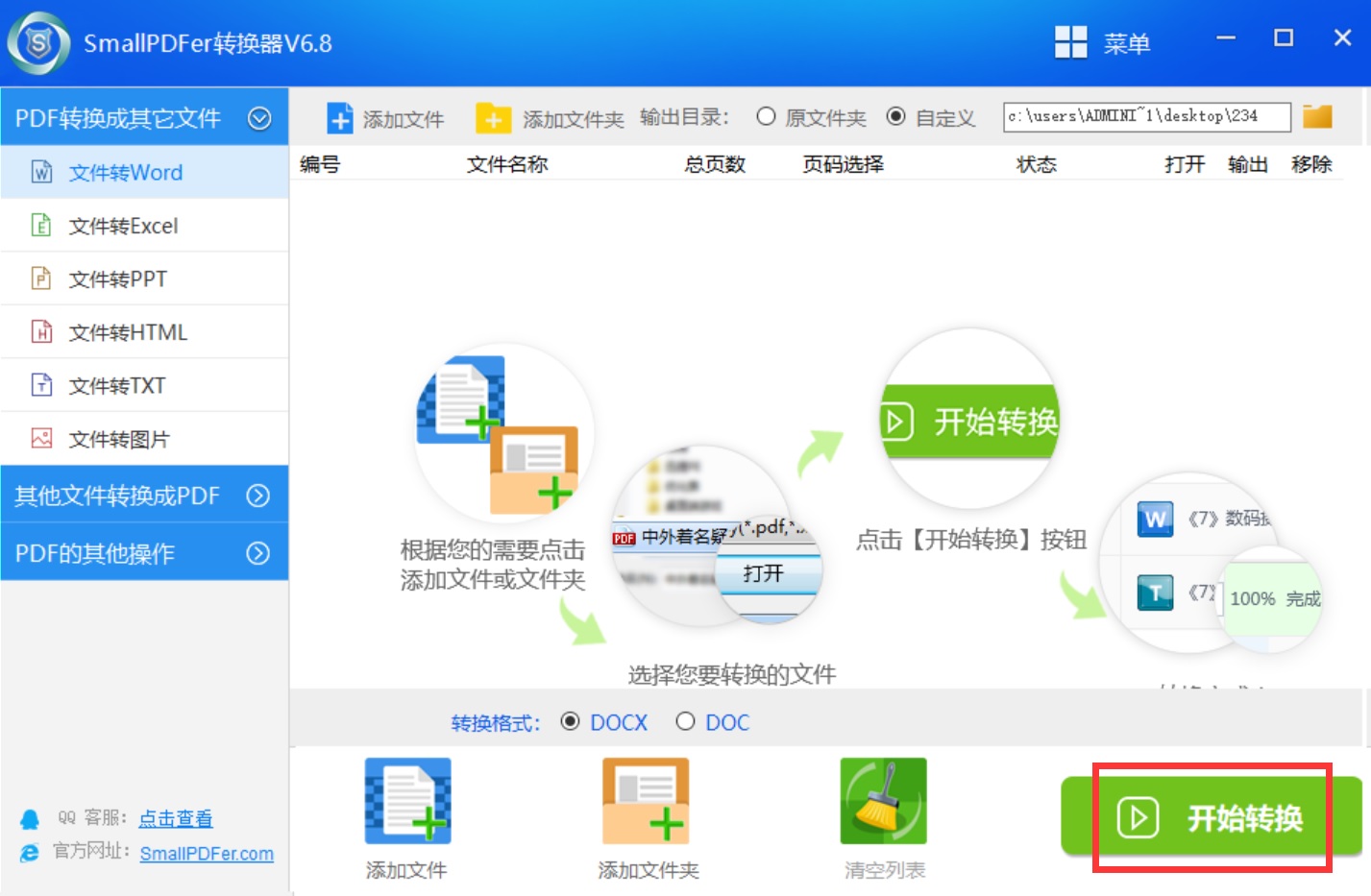Click the 总页数 column header

(715, 164)
